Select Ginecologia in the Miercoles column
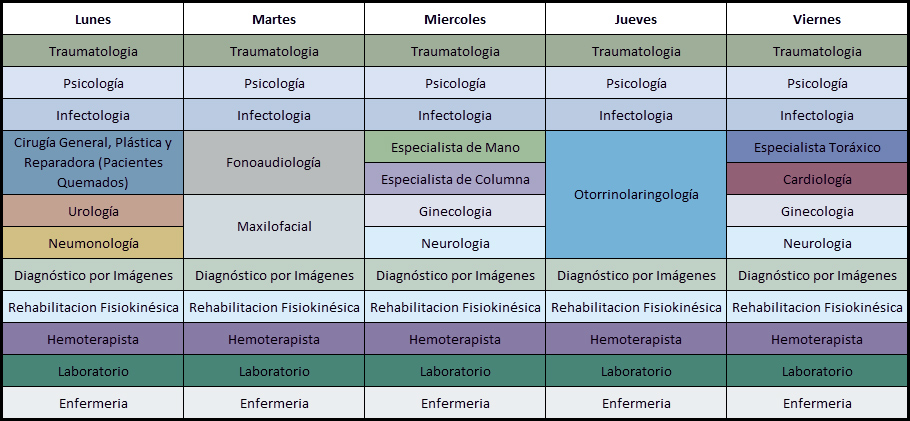The image size is (910, 421). tap(455, 211)
